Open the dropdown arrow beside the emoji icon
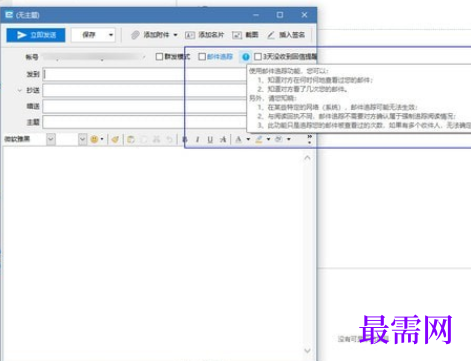471x361 pixels. [x=102, y=139]
